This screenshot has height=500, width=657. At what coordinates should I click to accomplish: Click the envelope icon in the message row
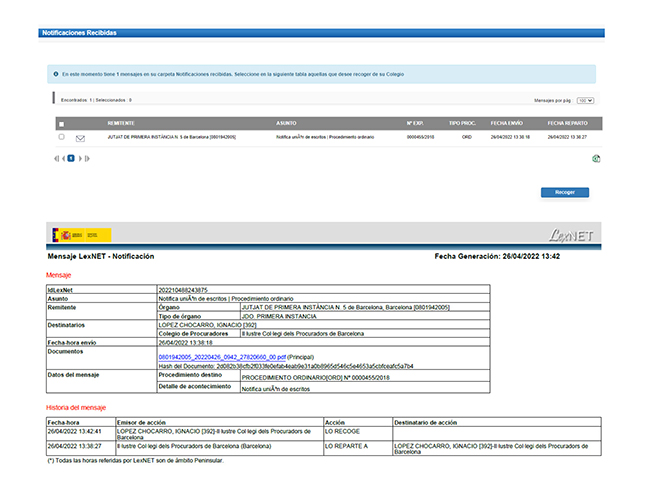coord(80,138)
